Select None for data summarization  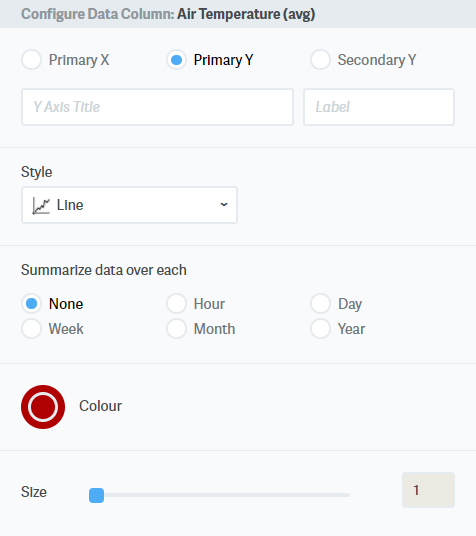pos(31,304)
